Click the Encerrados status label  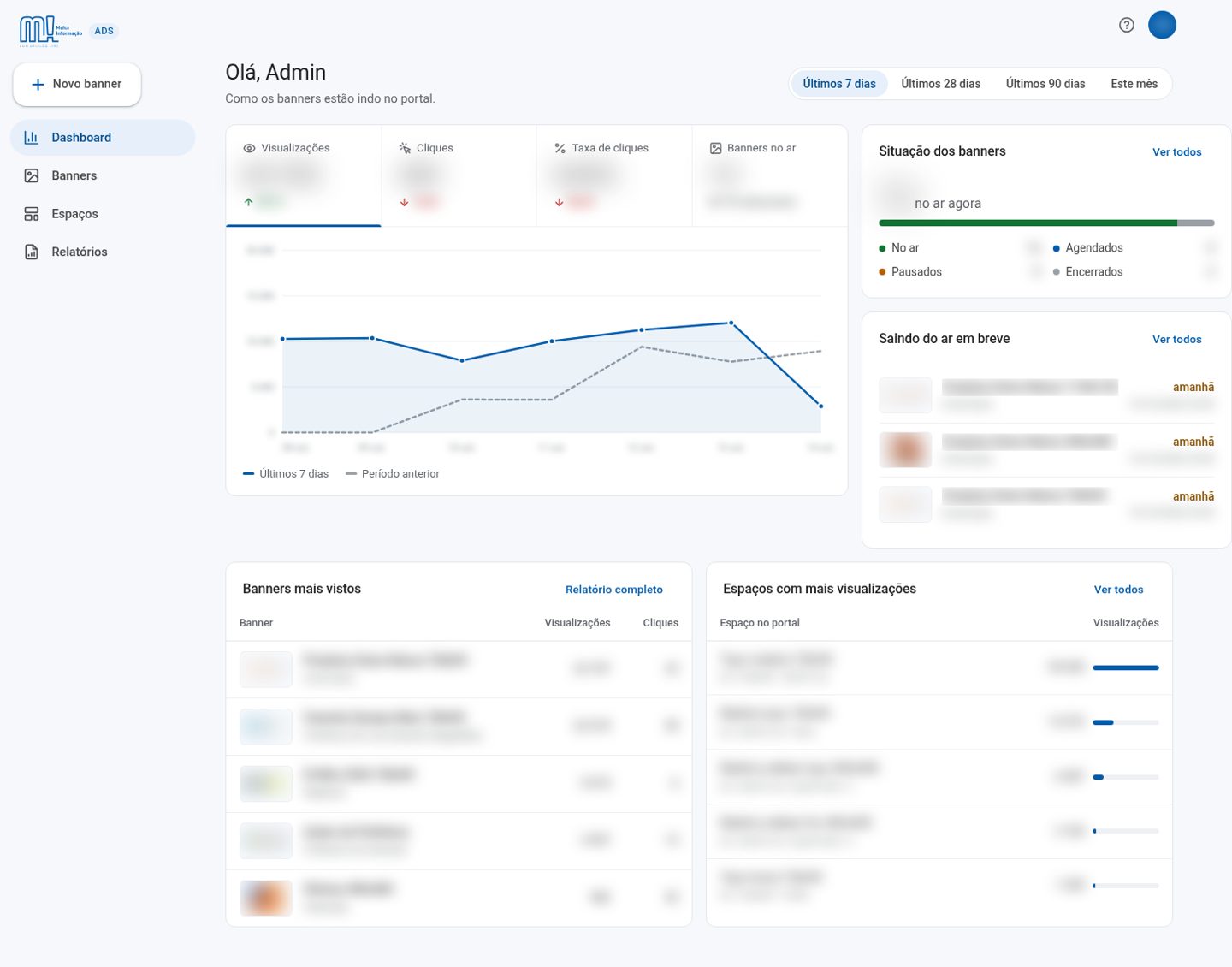(1094, 272)
